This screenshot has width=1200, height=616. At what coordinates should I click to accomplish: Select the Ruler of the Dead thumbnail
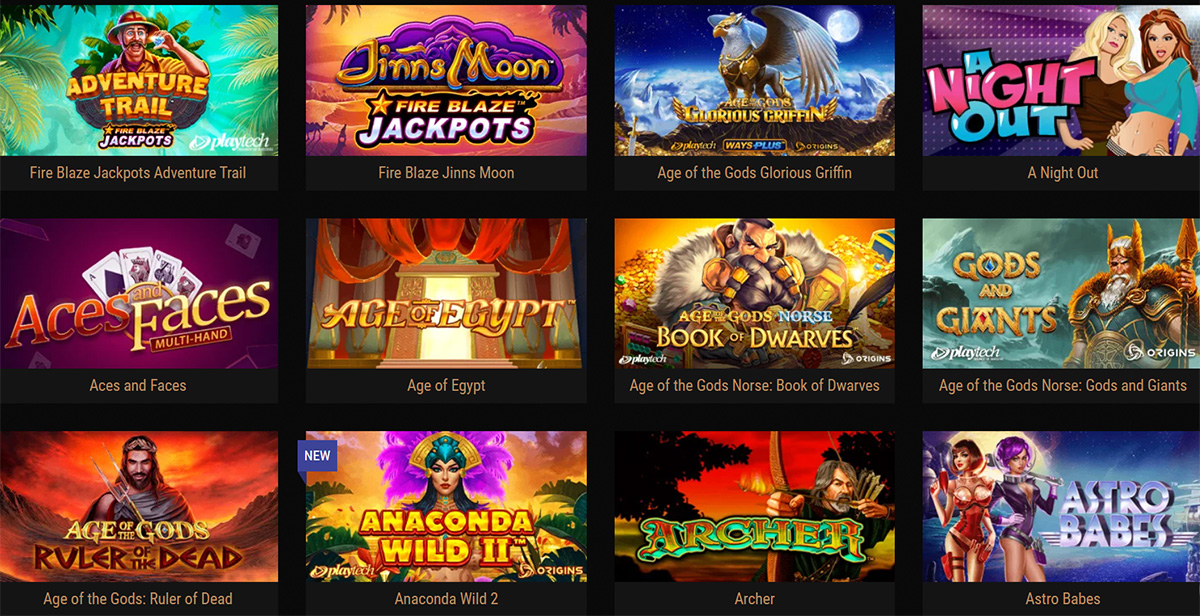coord(139,507)
